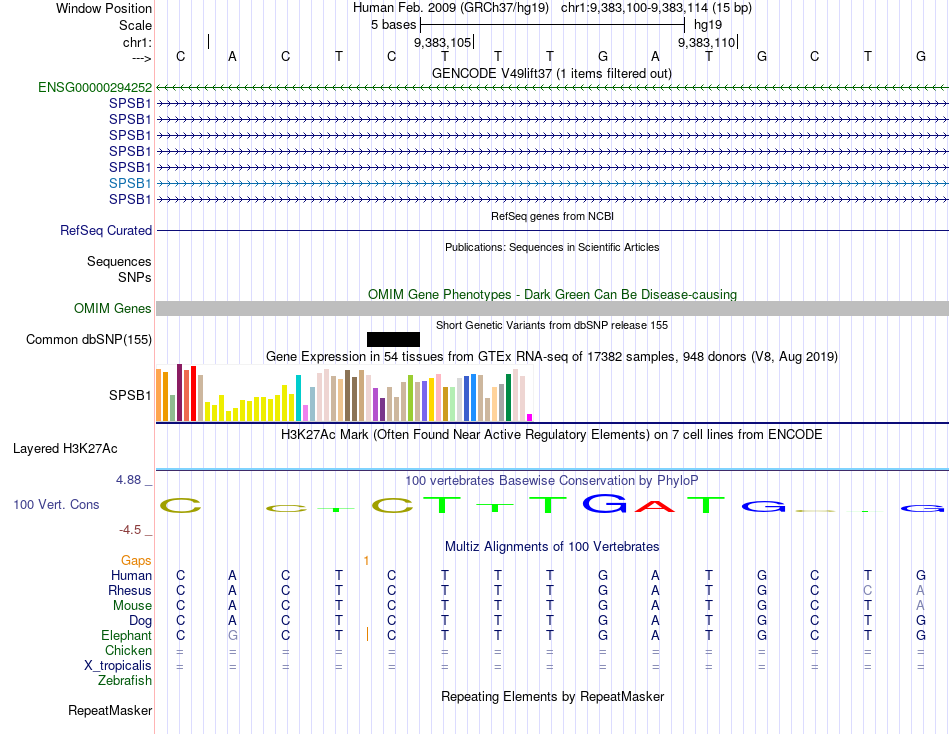This screenshot has height=734, width=950.
Task: Click the GTEx SPSB1 expression label
Action: (130, 395)
